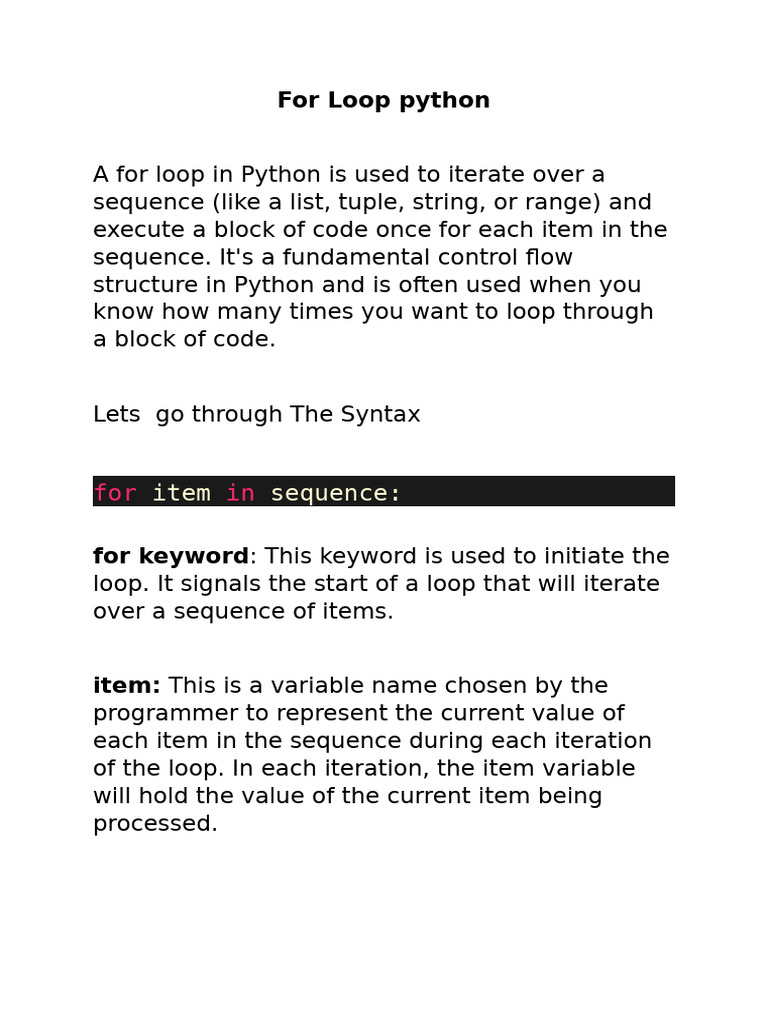The image size is (768, 1024).
Task: Click the word 'item' in the code line
Action: (x=181, y=493)
